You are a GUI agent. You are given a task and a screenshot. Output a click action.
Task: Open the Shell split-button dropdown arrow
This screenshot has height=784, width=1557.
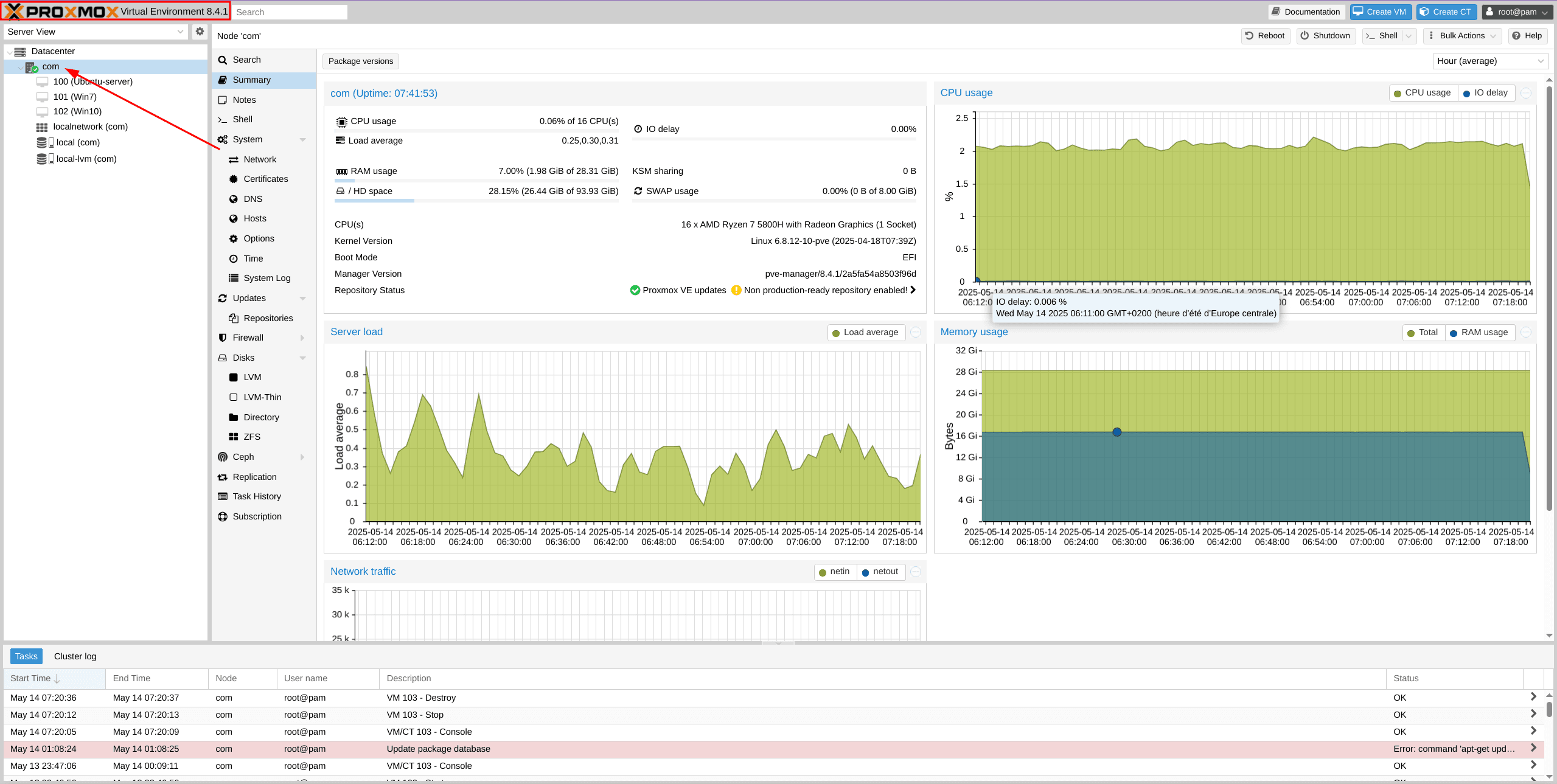click(x=1409, y=36)
